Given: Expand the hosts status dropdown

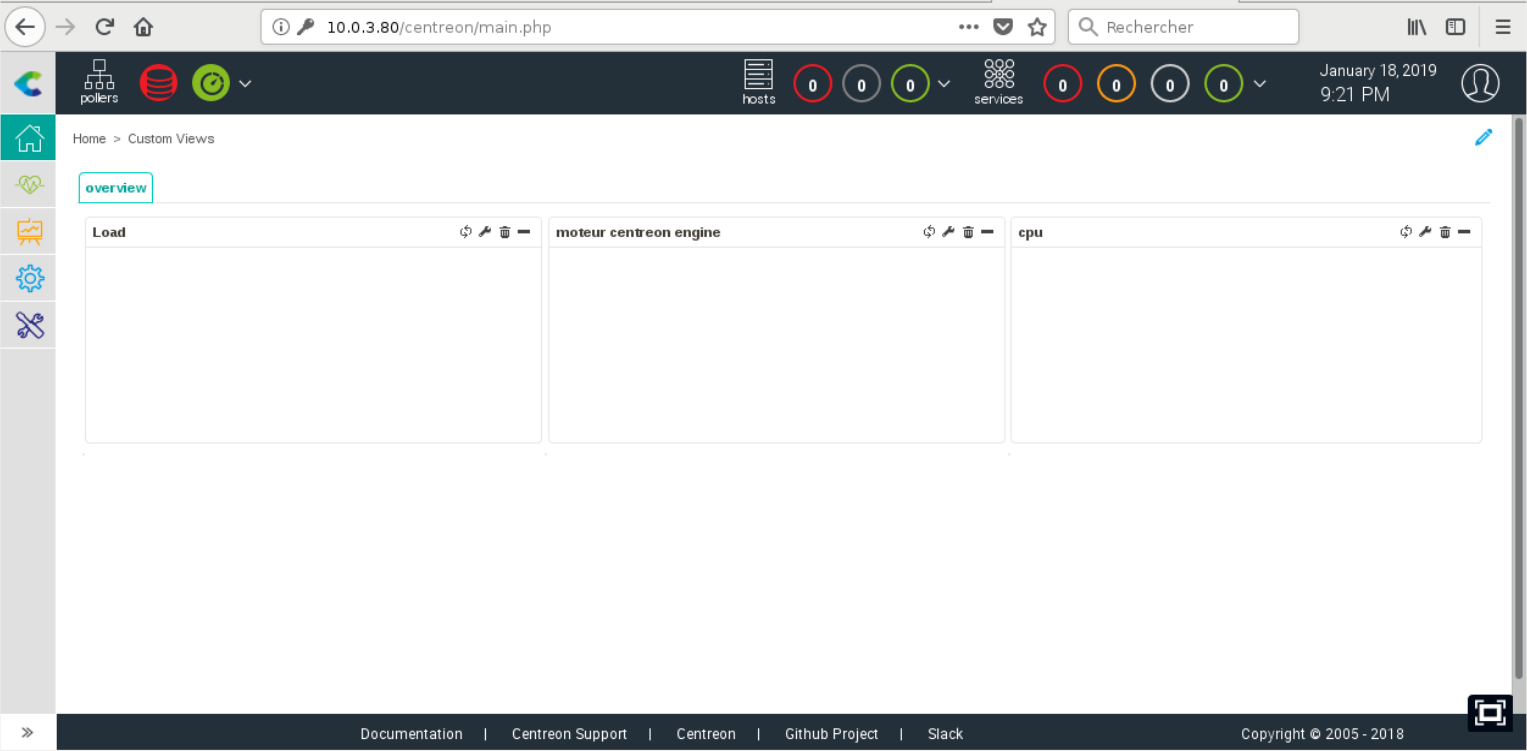Looking at the screenshot, I should click(x=943, y=84).
